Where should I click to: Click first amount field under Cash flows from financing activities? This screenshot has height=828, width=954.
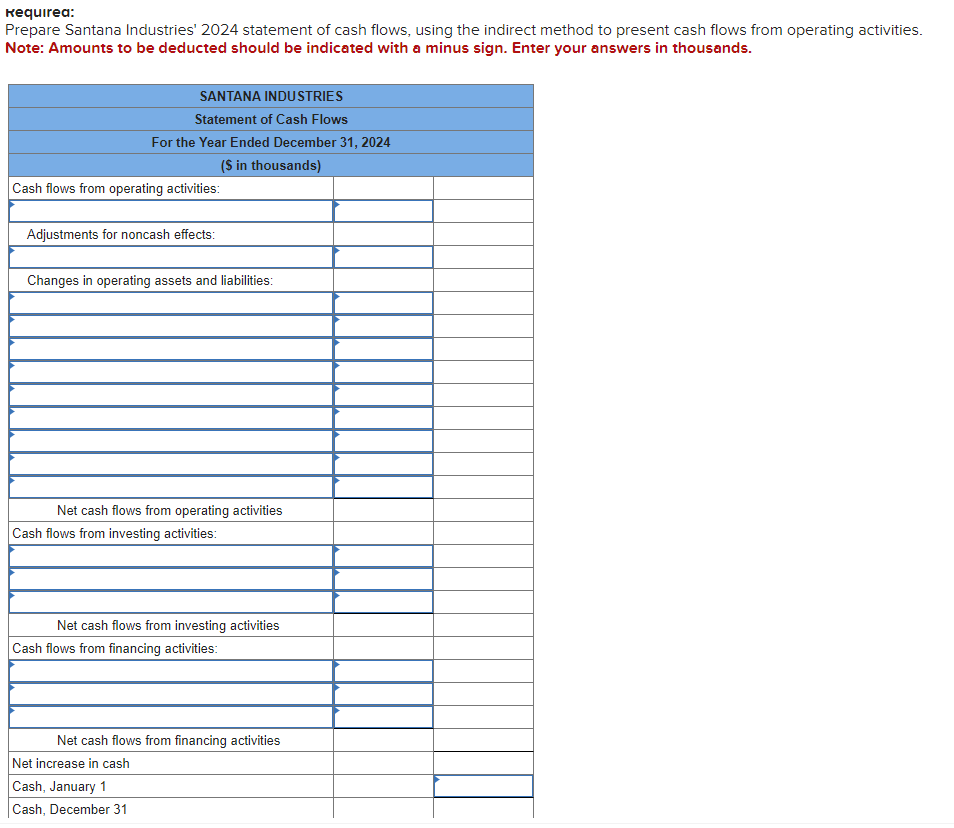click(x=383, y=671)
